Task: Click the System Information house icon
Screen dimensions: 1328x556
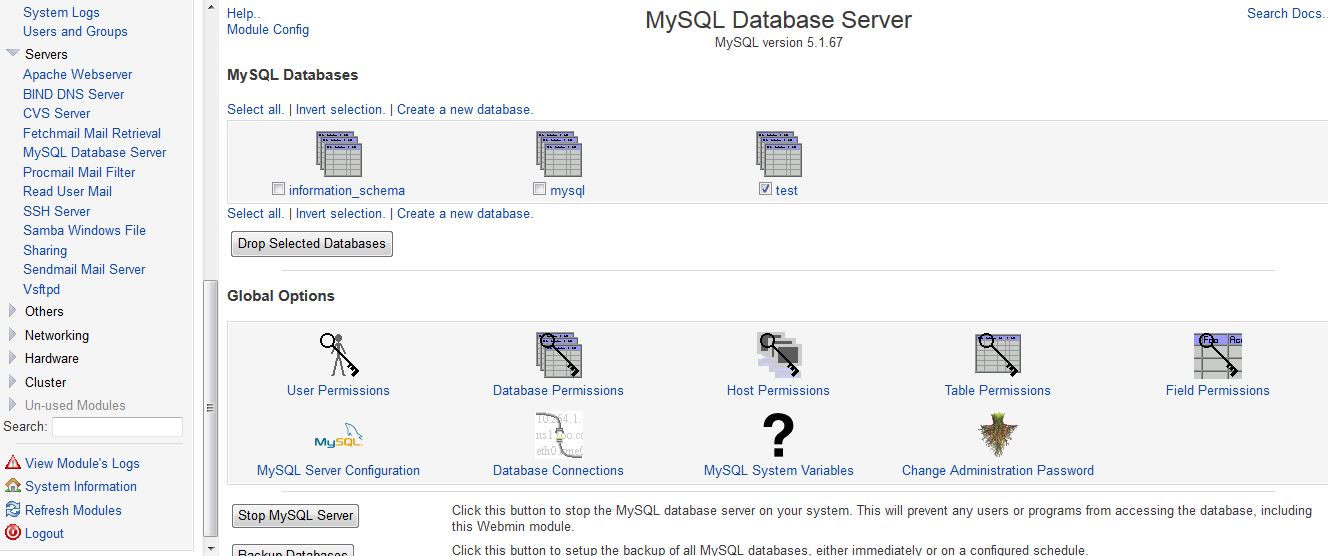Action: 13,485
